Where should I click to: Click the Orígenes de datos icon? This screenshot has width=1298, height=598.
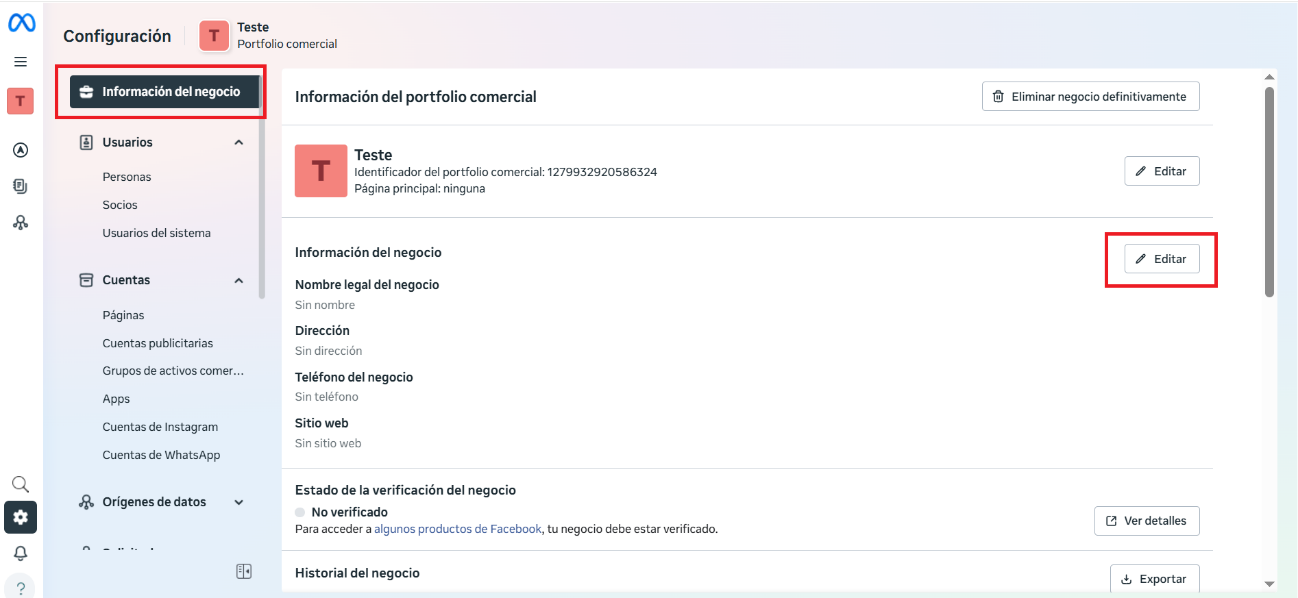coord(86,502)
